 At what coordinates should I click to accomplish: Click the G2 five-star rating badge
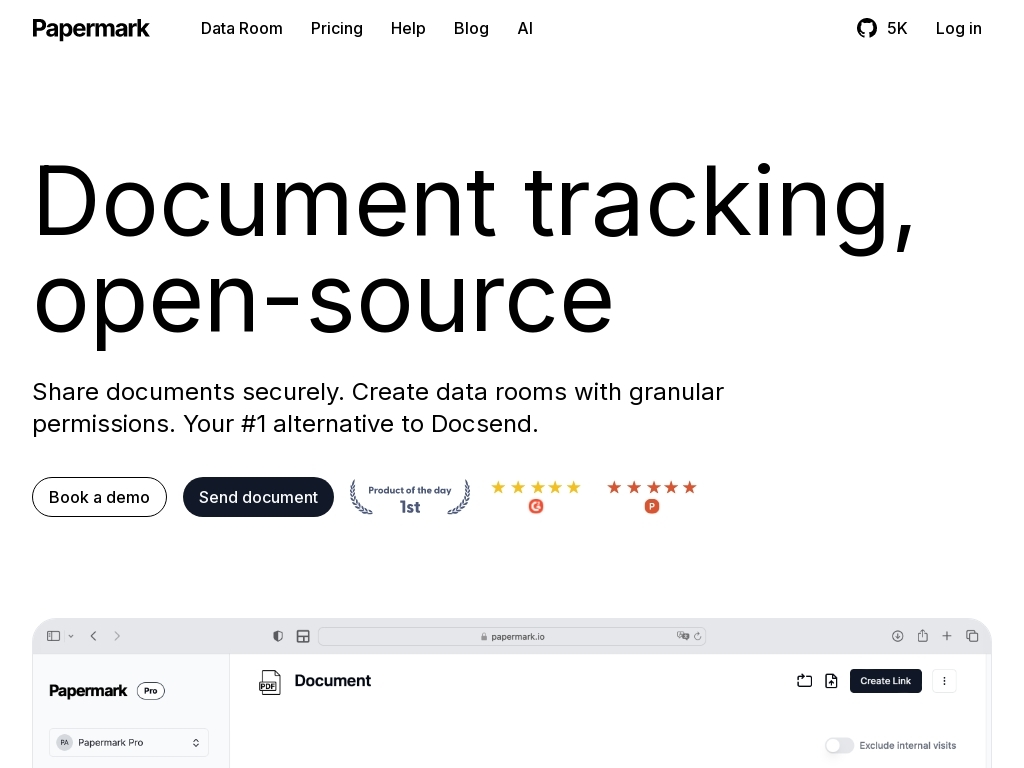point(536,496)
